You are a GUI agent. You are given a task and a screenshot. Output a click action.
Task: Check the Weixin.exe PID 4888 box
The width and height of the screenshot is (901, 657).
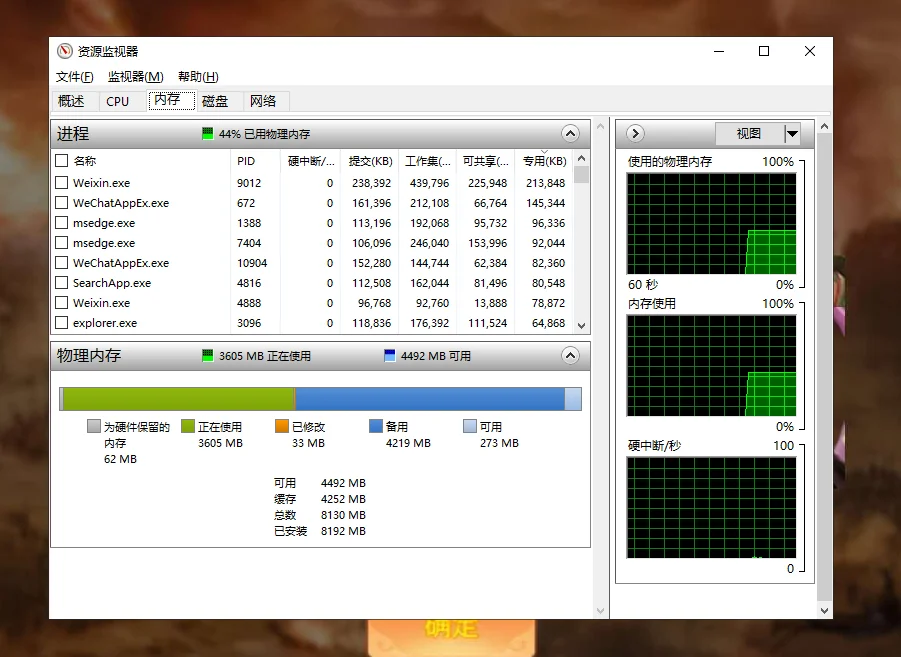click(x=61, y=302)
